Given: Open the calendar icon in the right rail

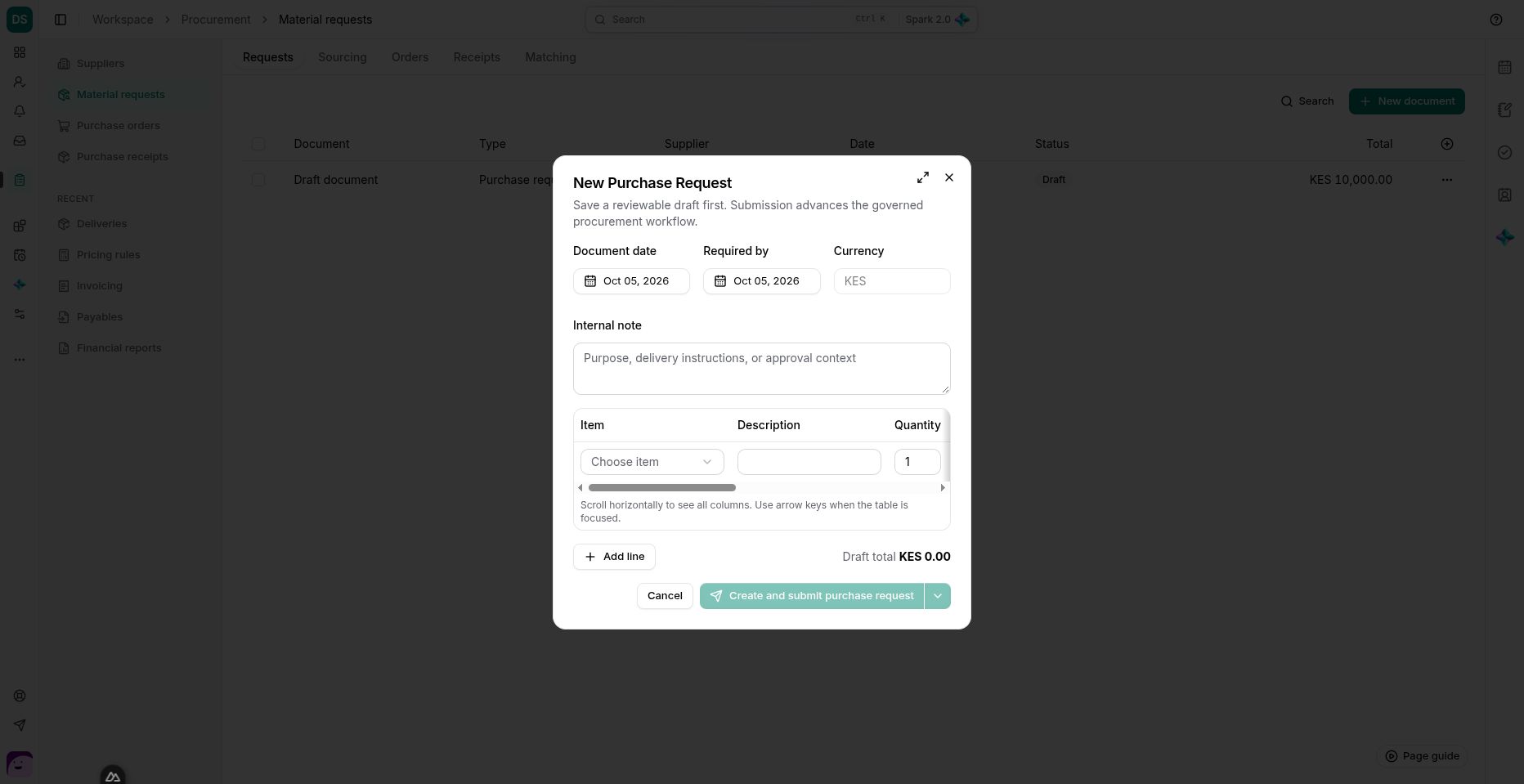Looking at the screenshot, I should 1504,67.
